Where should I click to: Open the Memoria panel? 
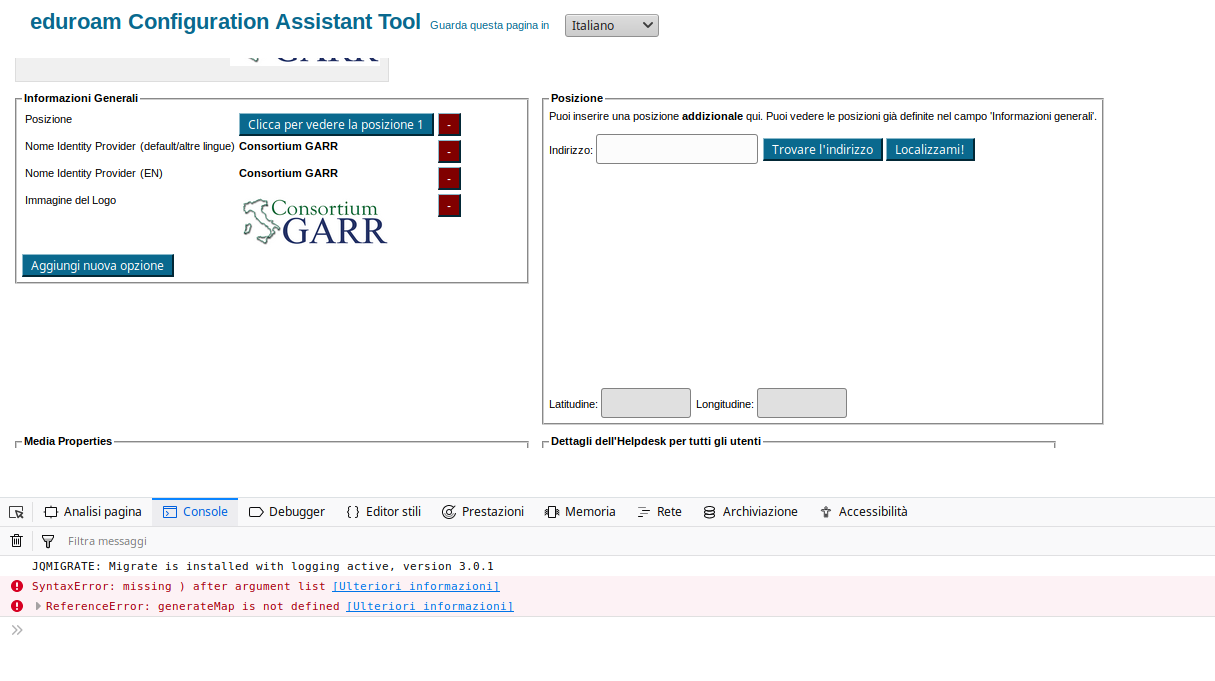click(580, 512)
